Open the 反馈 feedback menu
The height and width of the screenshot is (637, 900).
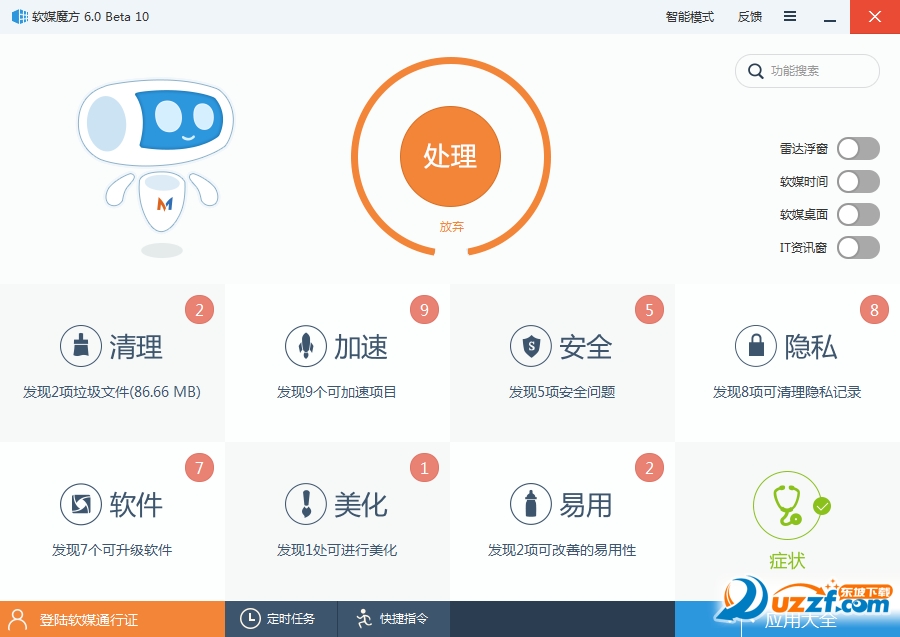[x=750, y=17]
